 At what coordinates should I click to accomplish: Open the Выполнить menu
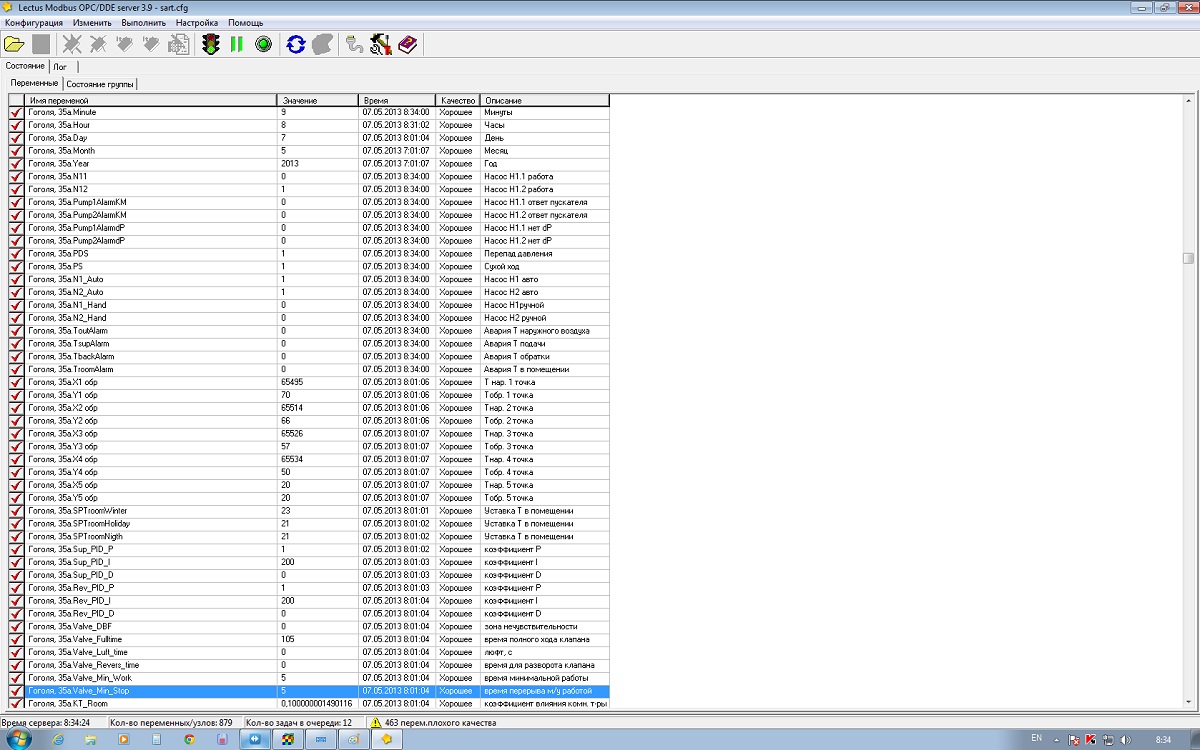144,22
